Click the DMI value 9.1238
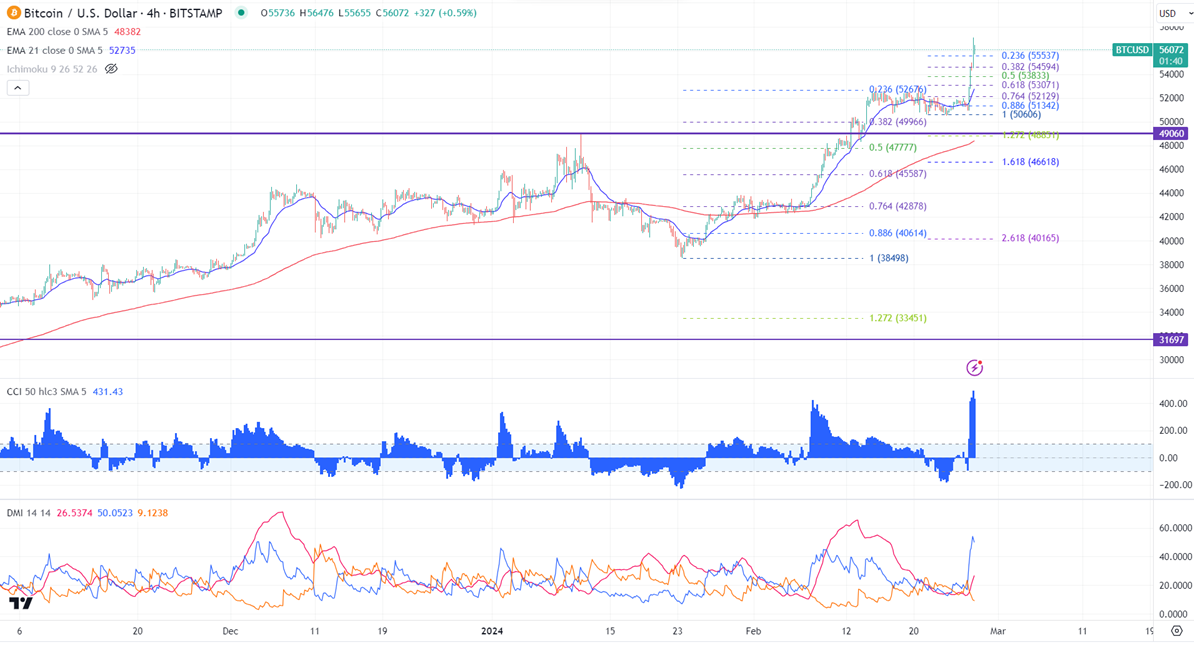1194x646 pixels. click(152, 513)
